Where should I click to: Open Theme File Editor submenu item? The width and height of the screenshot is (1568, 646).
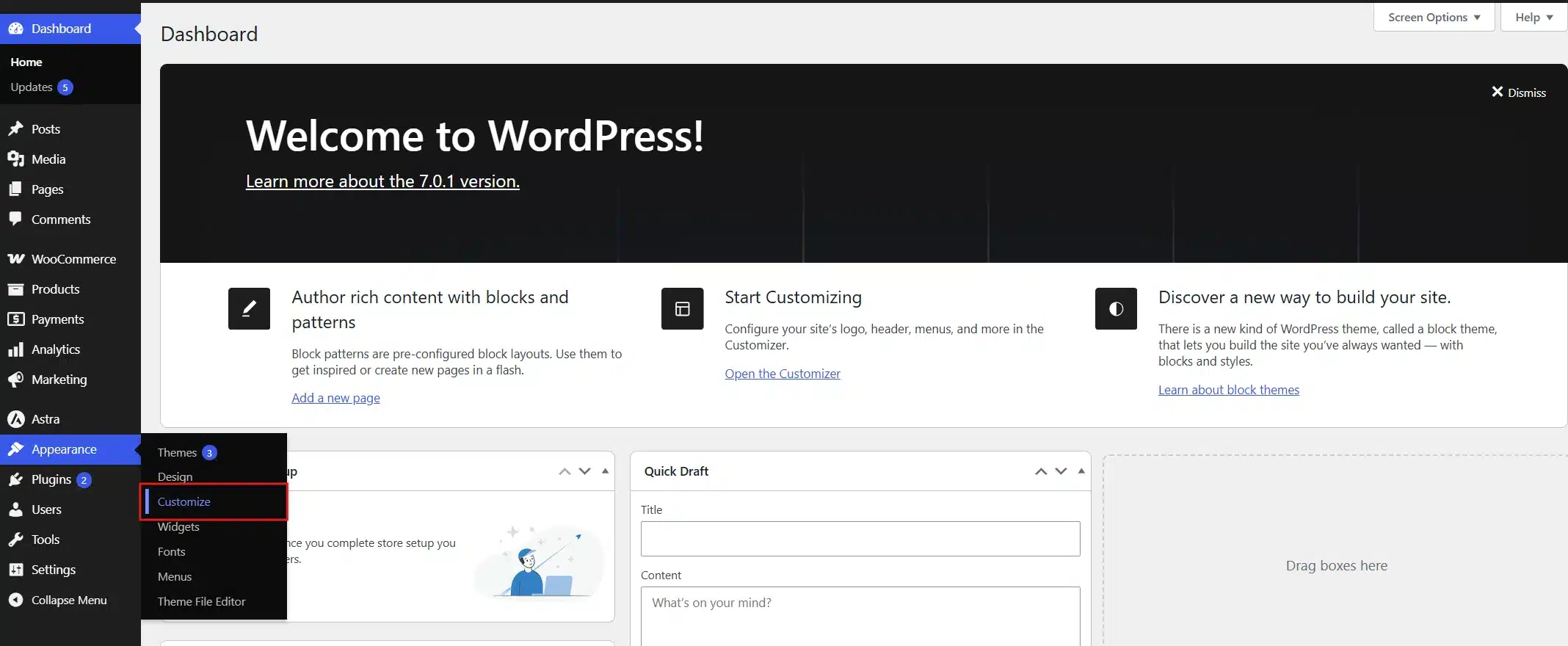click(201, 602)
